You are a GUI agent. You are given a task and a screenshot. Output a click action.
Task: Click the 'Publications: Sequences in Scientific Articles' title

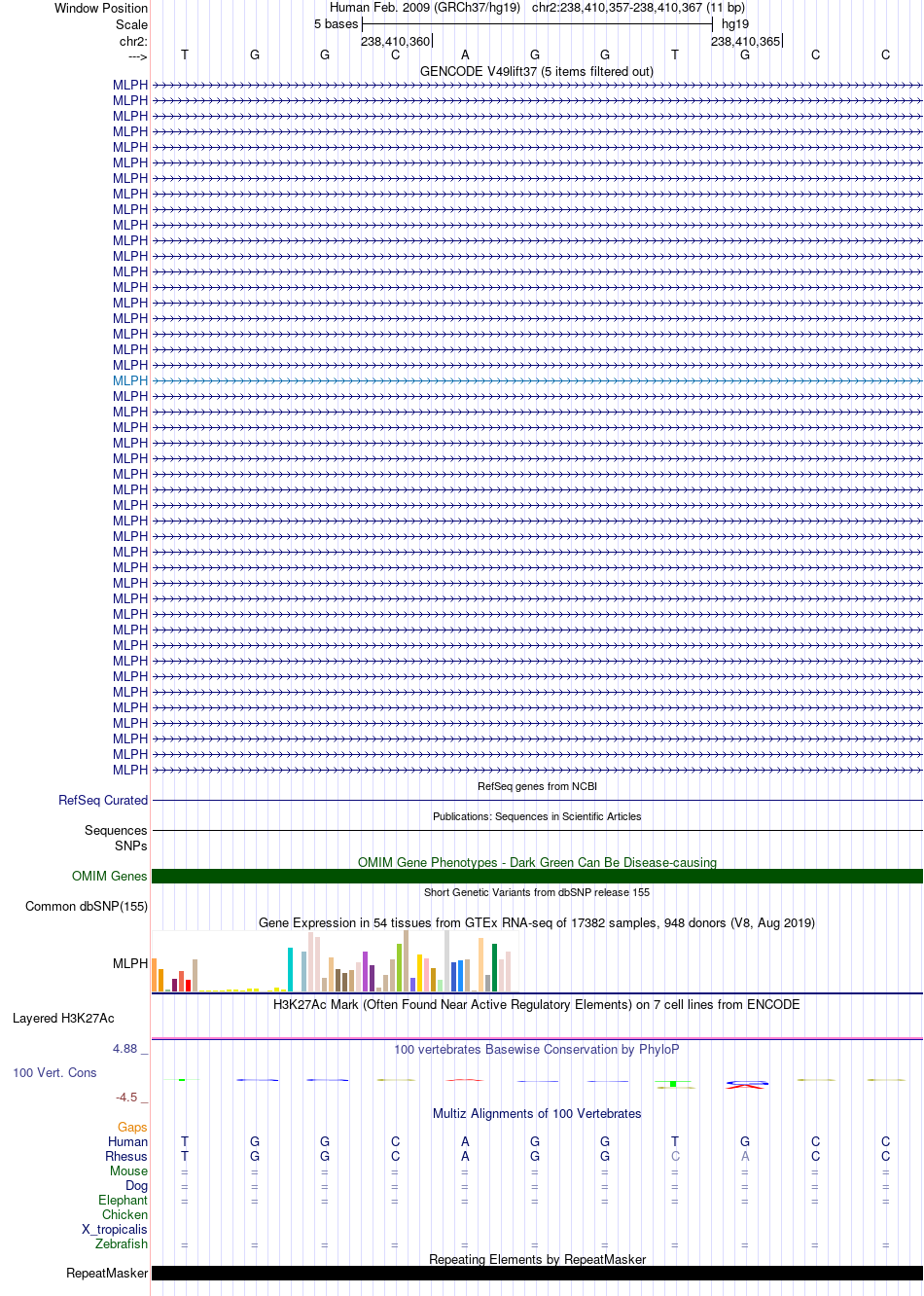click(x=537, y=816)
